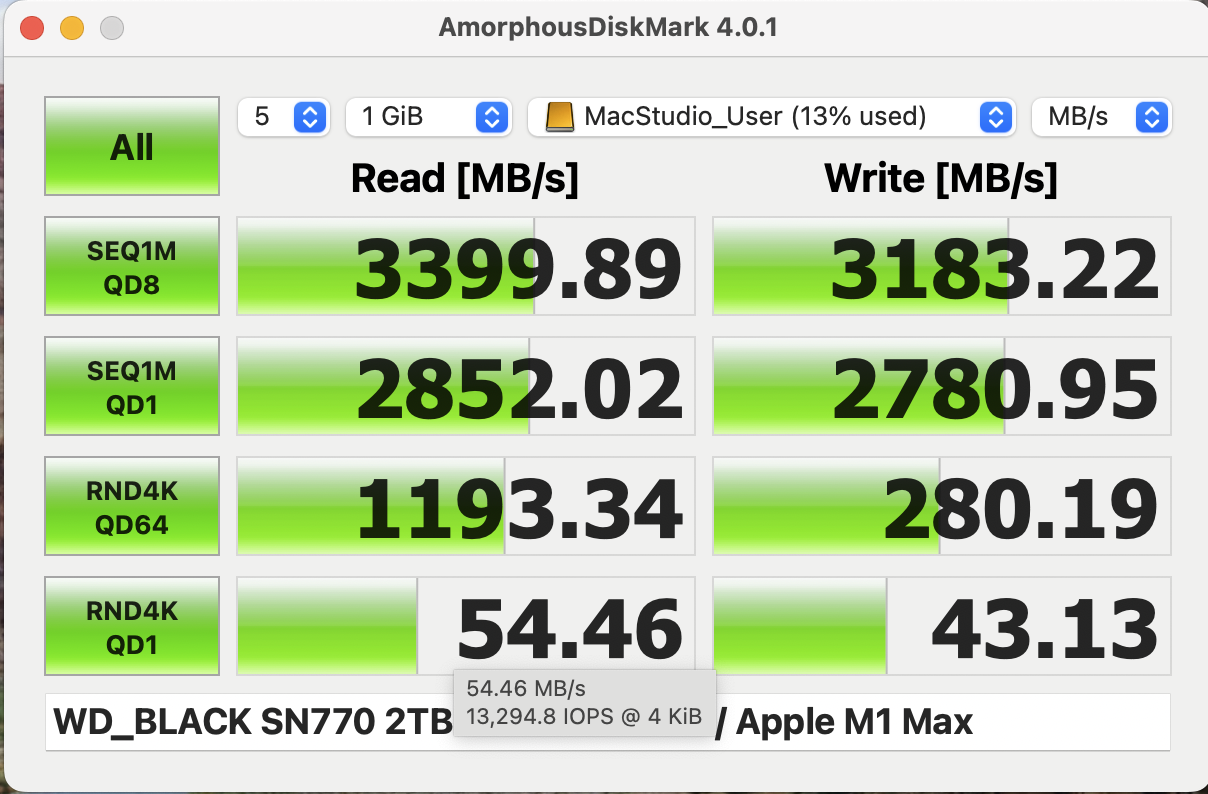Click the RND4K QD64 read result 1193.34
The height and width of the screenshot is (794, 1208).
click(x=465, y=506)
